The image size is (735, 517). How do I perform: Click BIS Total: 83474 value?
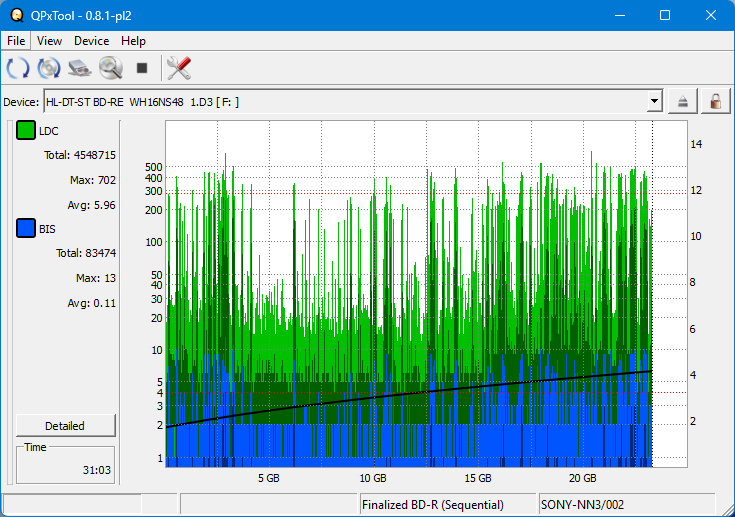pos(86,253)
